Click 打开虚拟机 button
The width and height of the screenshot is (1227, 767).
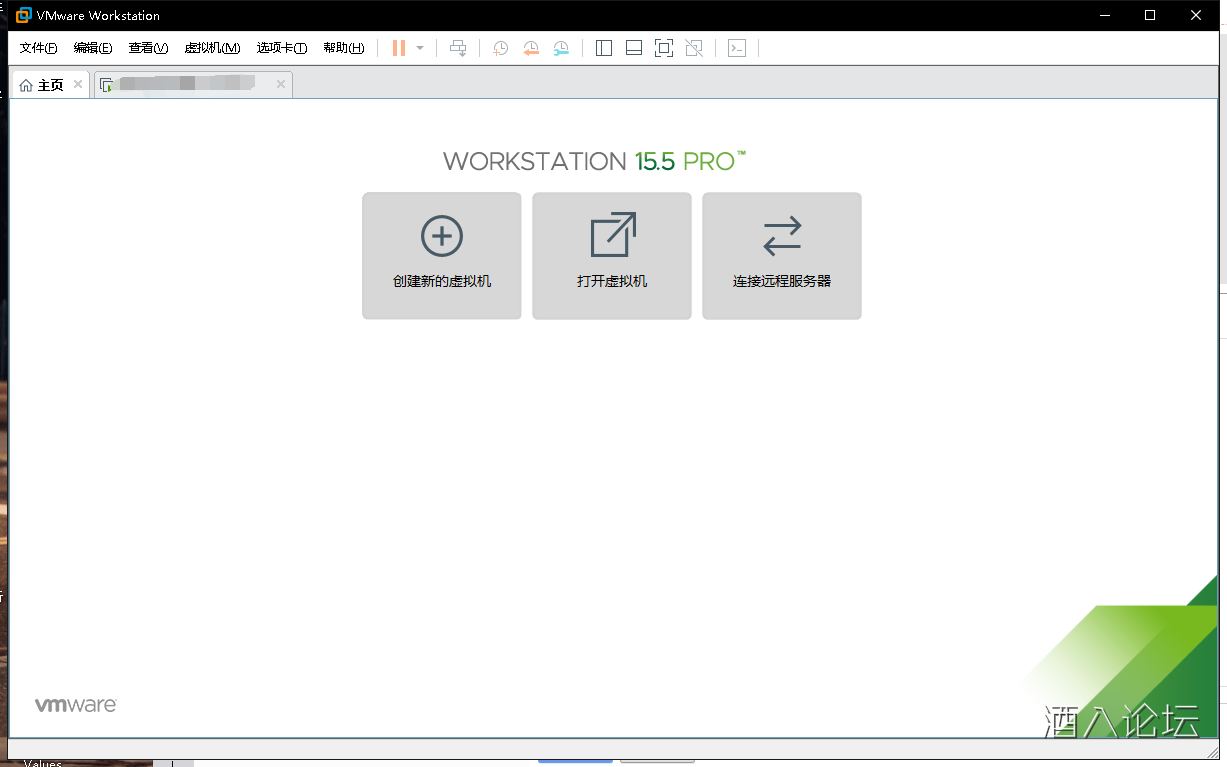612,256
